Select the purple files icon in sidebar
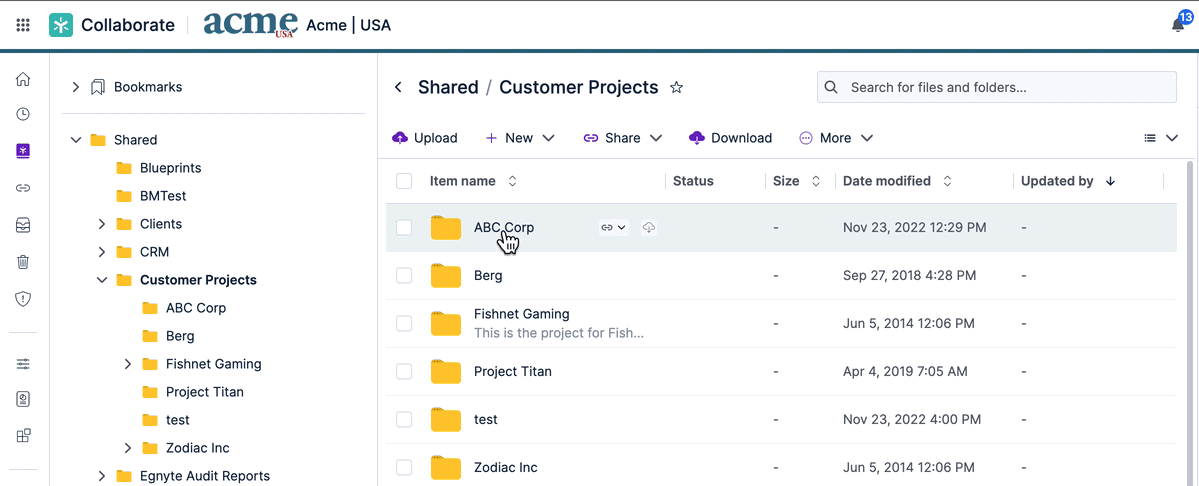 23,151
